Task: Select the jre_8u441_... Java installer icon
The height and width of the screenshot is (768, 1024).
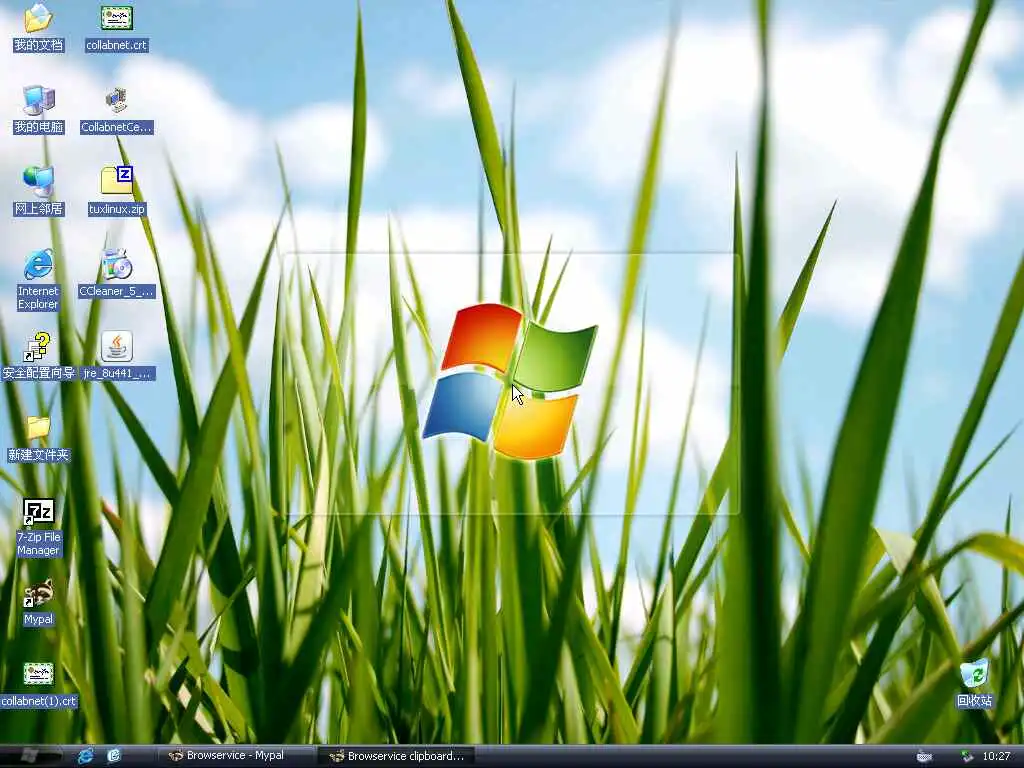Action: click(117, 355)
